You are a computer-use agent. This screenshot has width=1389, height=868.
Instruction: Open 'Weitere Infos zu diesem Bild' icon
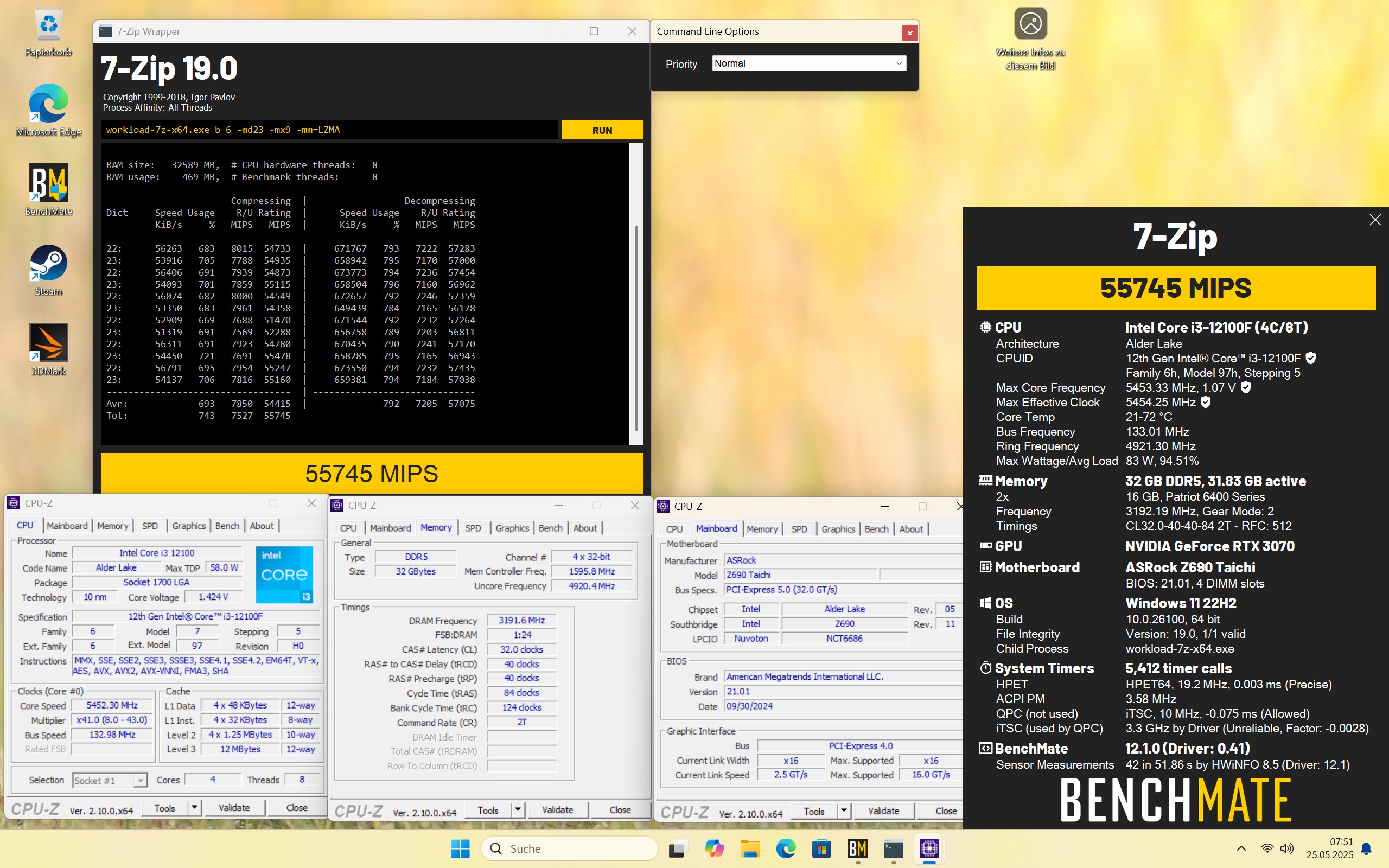pos(1030,39)
